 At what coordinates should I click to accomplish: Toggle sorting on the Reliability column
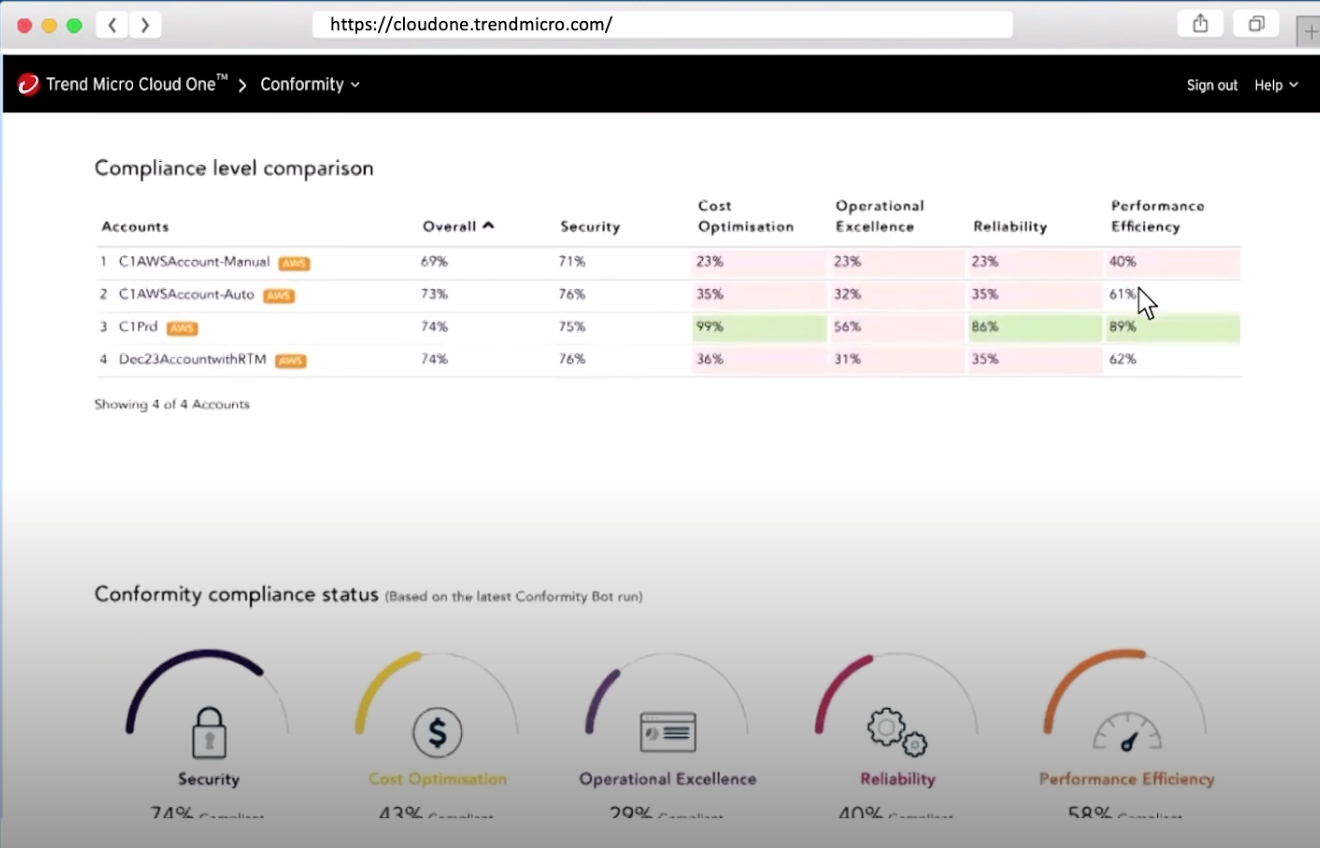pos(1009,226)
